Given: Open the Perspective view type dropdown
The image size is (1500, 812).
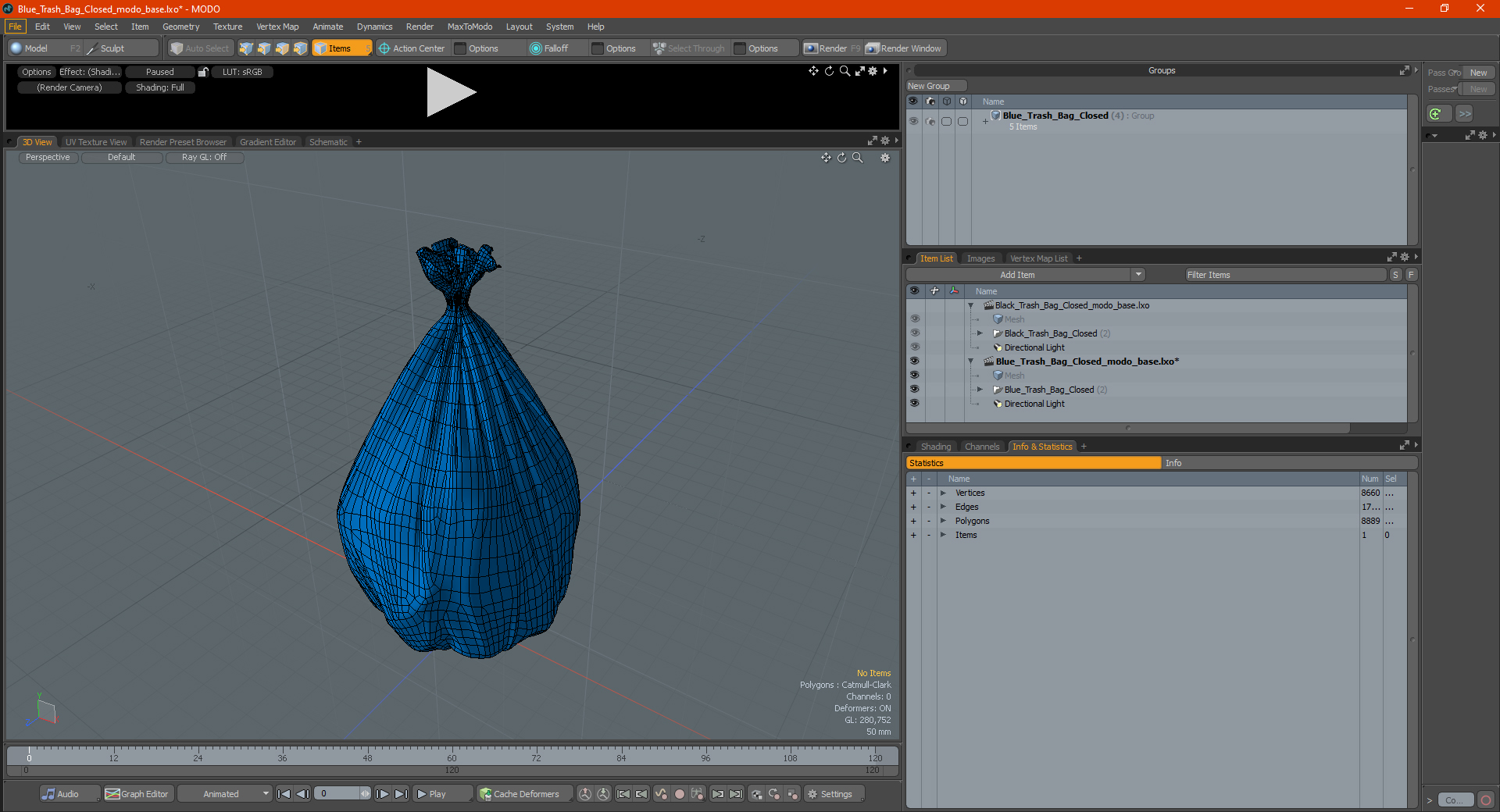Looking at the screenshot, I should [48, 158].
